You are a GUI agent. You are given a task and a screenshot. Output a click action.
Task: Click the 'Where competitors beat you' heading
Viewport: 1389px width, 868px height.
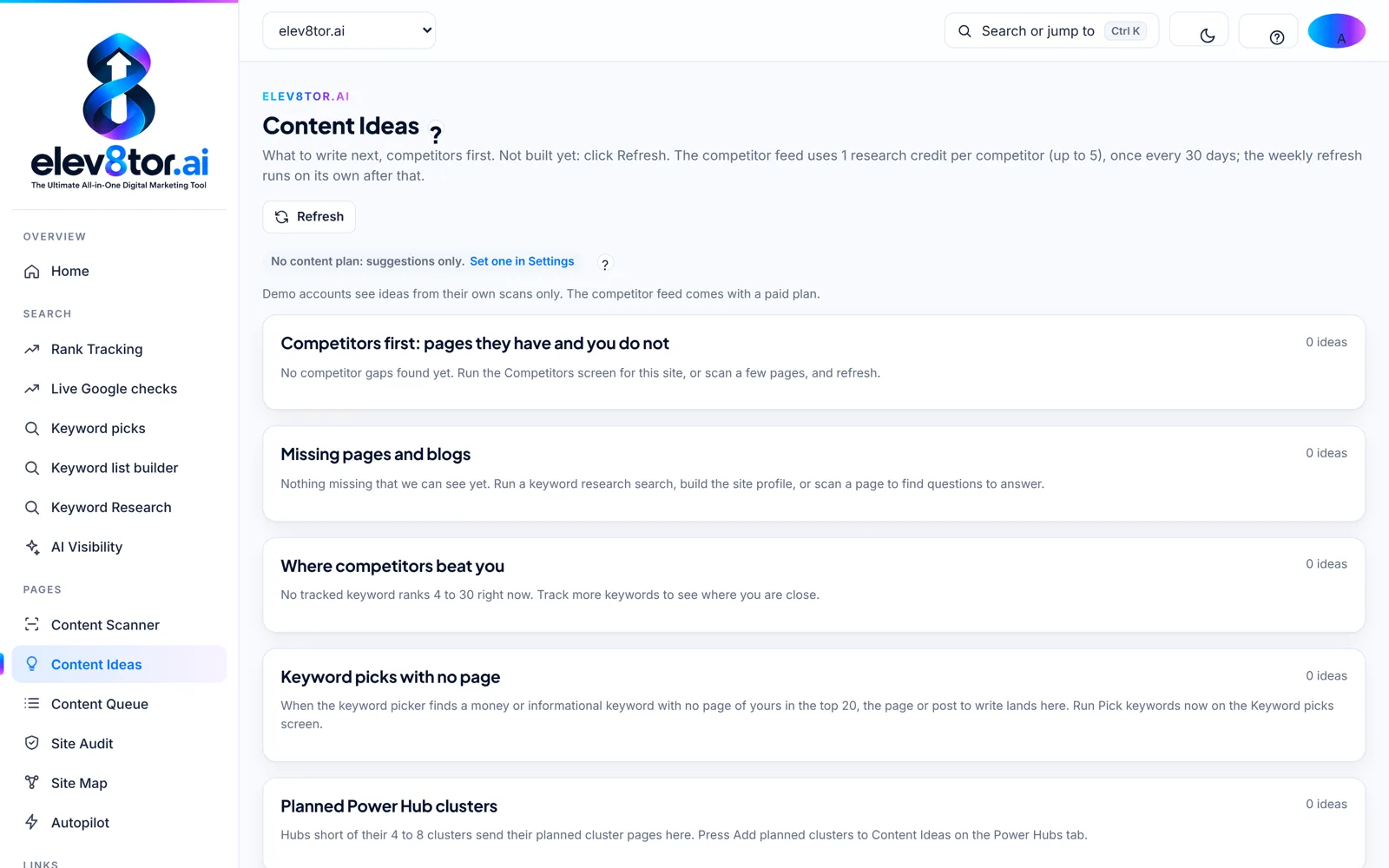pyautogui.click(x=392, y=566)
